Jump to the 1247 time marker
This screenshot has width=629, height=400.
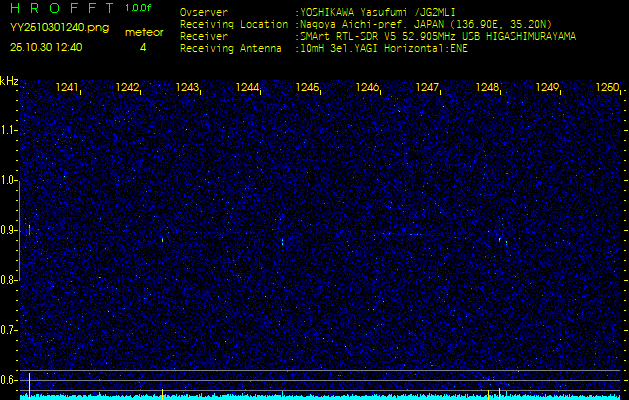427,88
